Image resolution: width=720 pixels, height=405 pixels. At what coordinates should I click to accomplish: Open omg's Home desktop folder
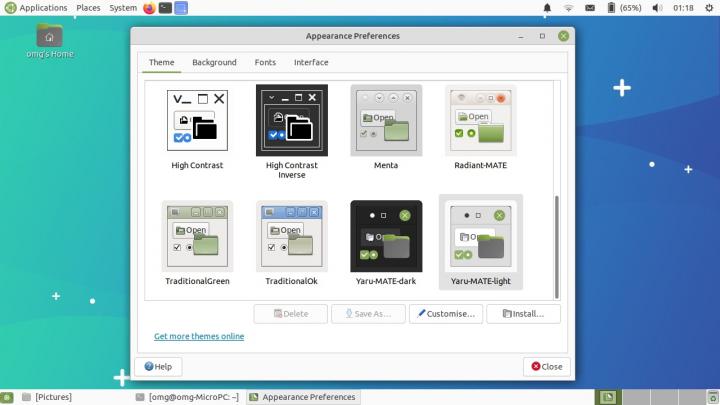(x=49, y=39)
